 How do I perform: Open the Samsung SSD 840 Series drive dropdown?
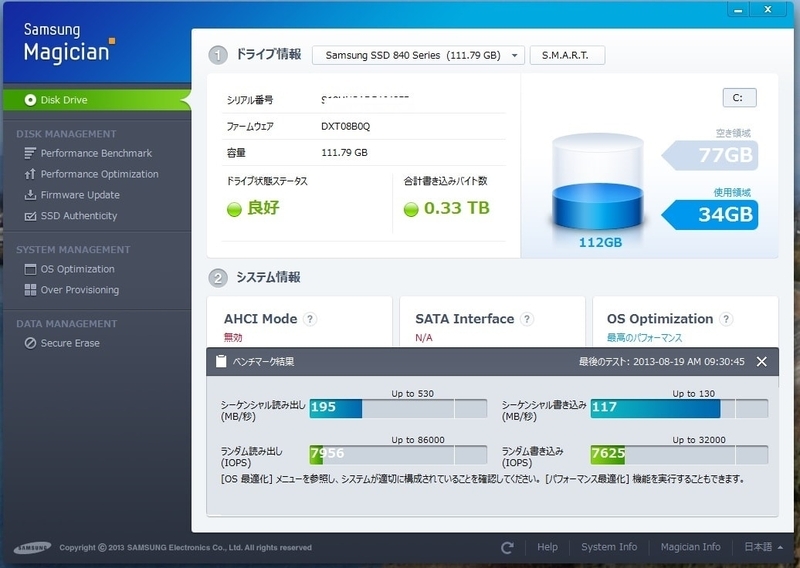(x=418, y=55)
